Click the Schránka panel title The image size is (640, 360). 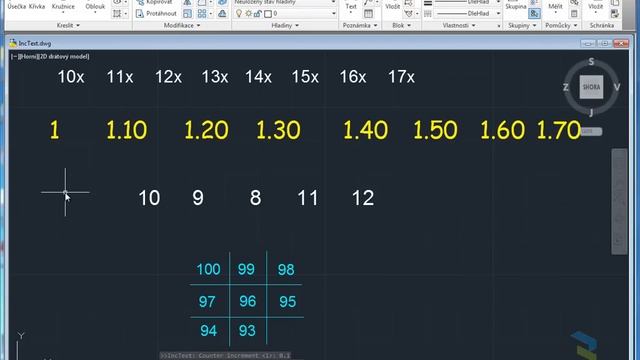pyautogui.click(x=602, y=25)
